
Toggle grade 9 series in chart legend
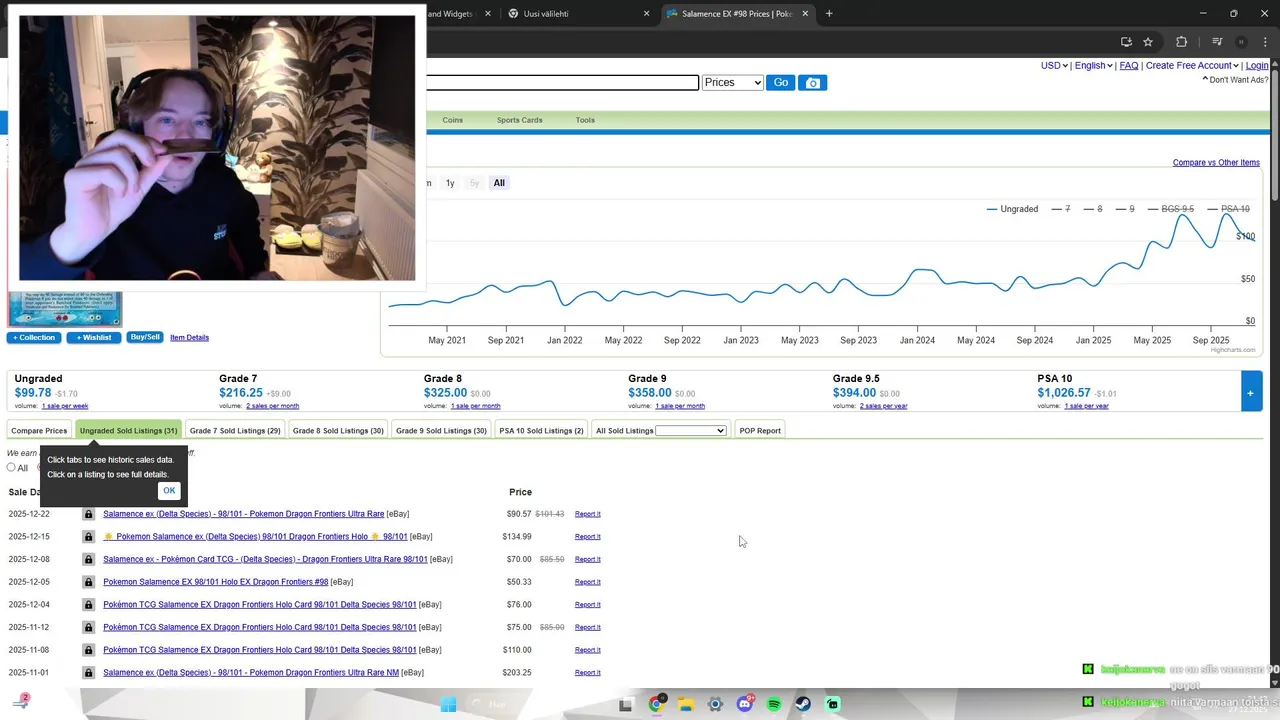pos(1125,209)
